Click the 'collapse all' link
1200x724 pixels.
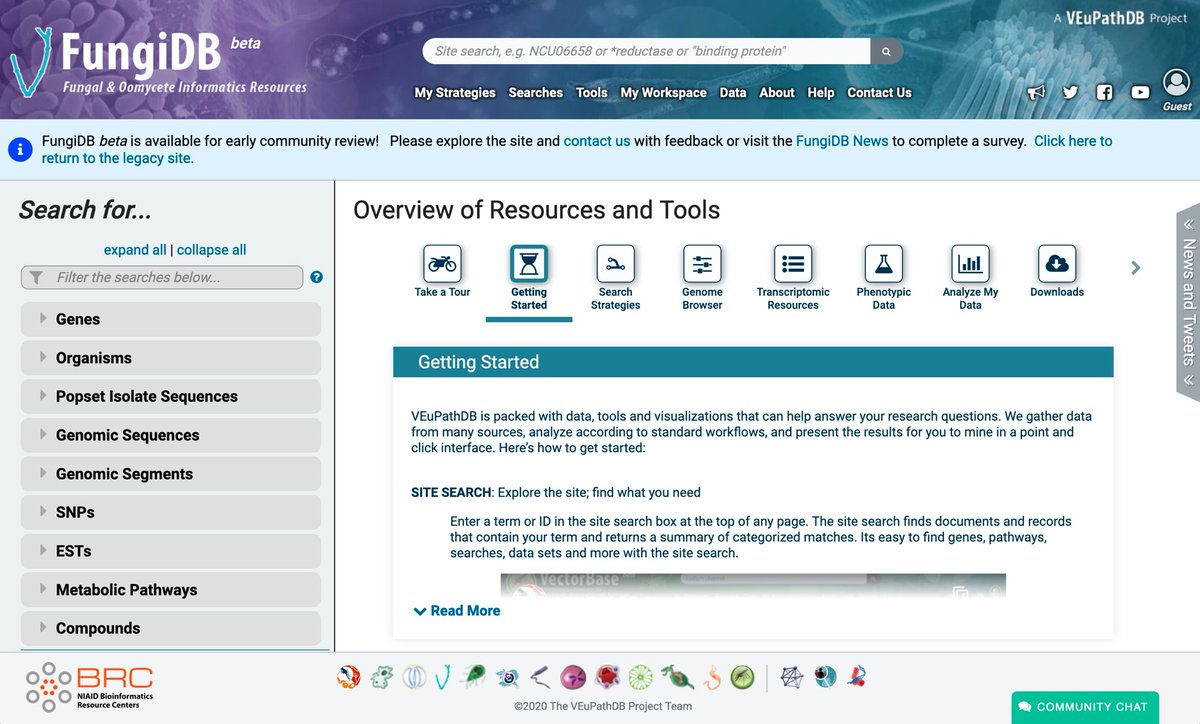tap(211, 250)
